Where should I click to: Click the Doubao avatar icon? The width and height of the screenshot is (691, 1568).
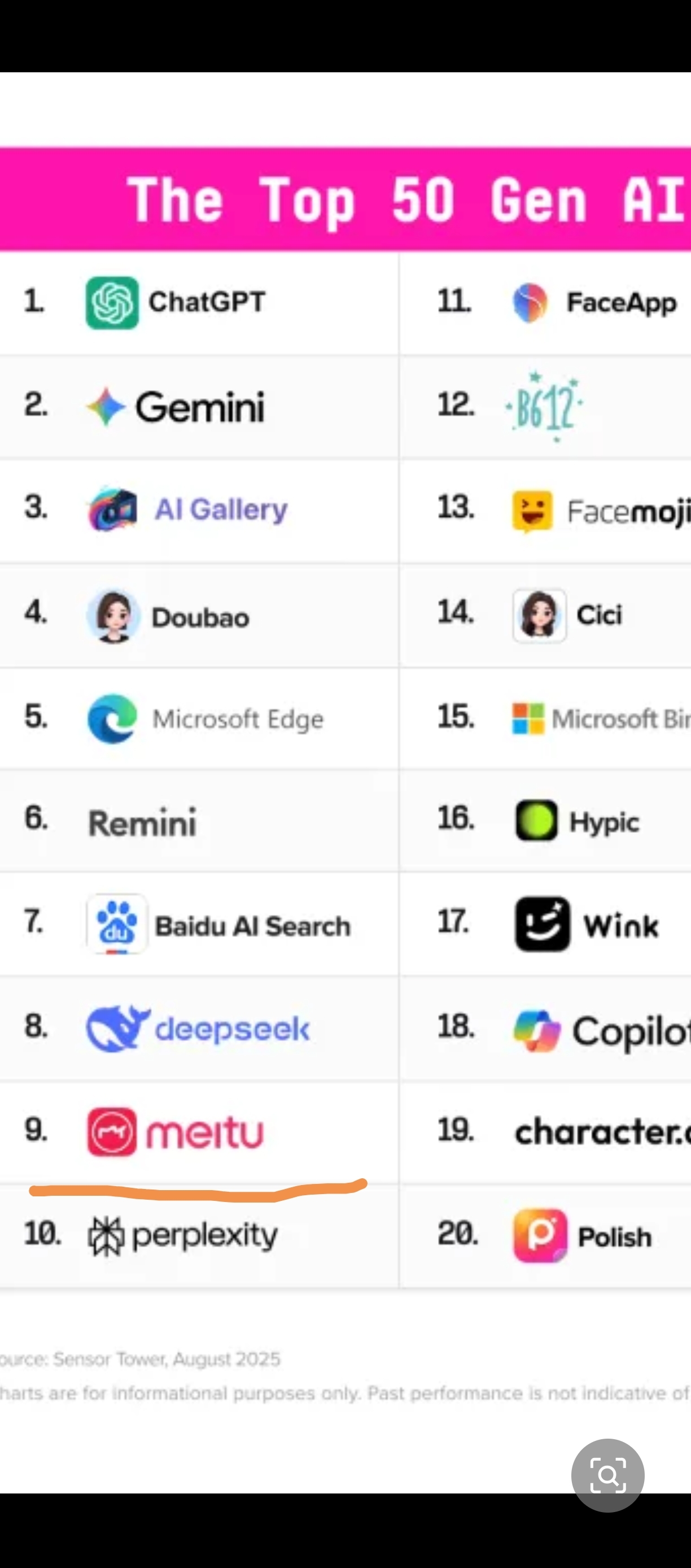(x=113, y=616)
